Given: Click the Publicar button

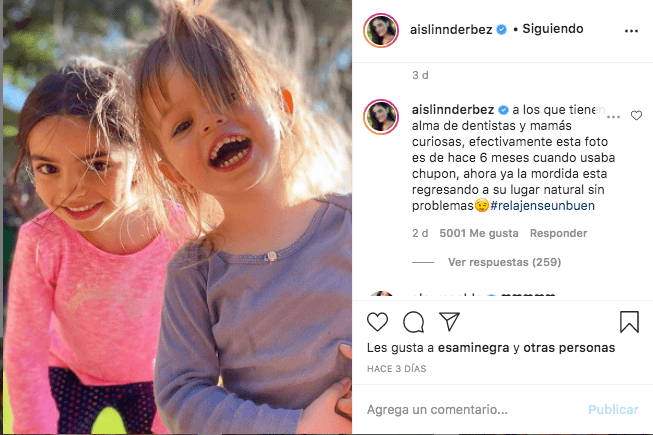Looking at the screenshot, I should (x=613, y=410).
